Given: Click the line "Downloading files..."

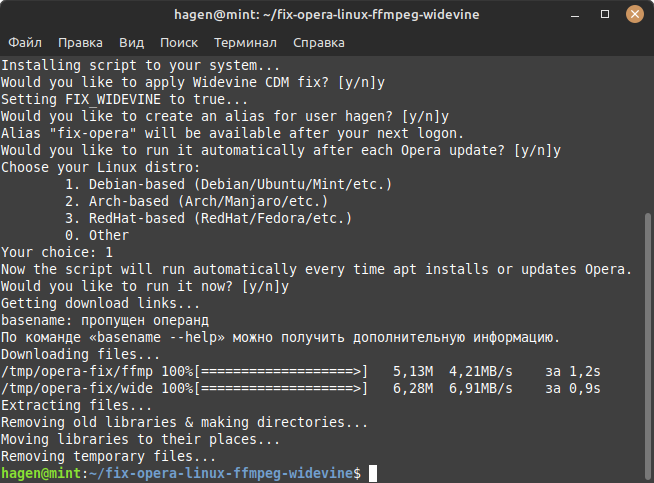Looking at the screenshot, I should [80, 355].
